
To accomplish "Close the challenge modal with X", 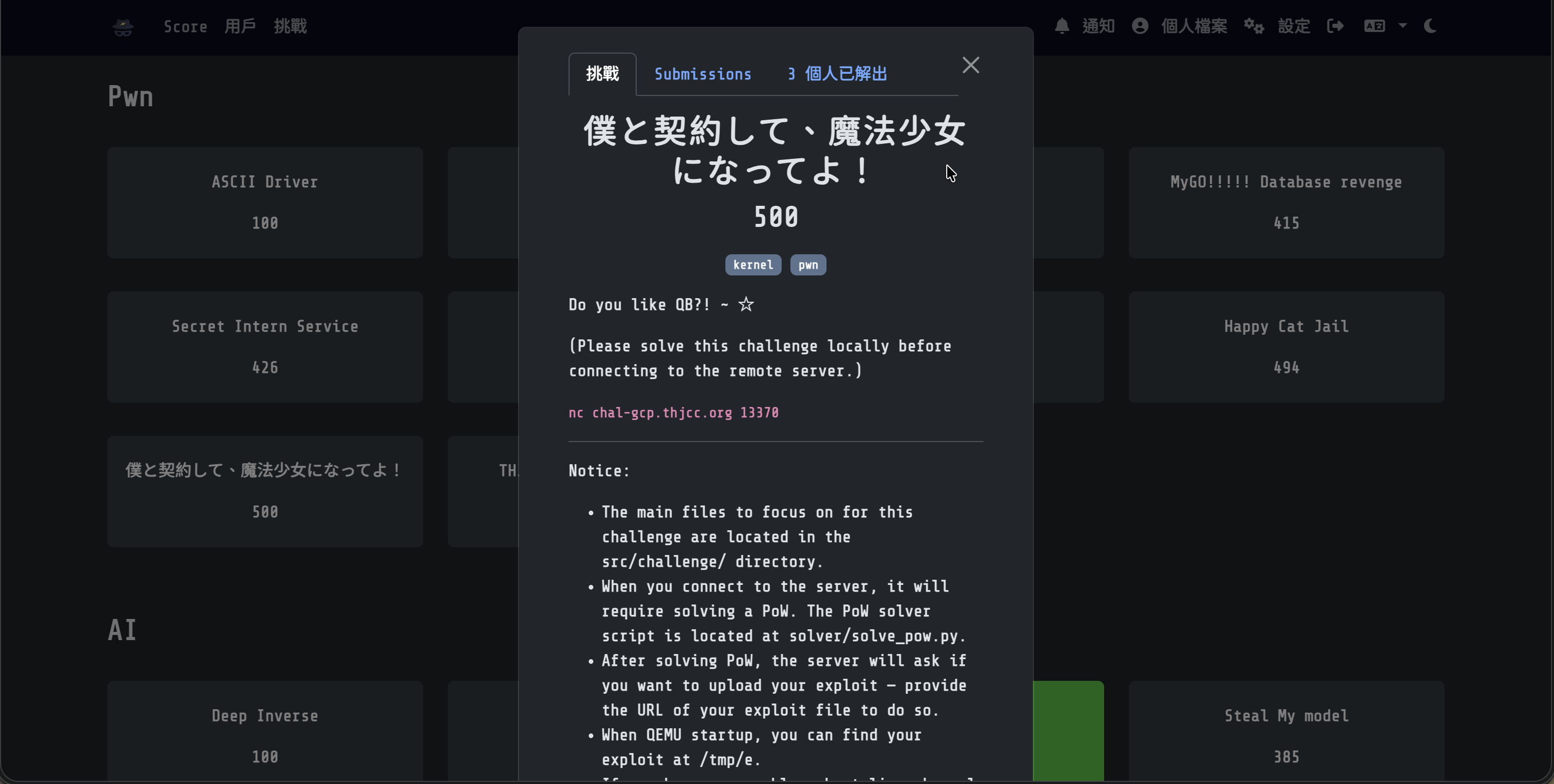I will tap(970, 65).
